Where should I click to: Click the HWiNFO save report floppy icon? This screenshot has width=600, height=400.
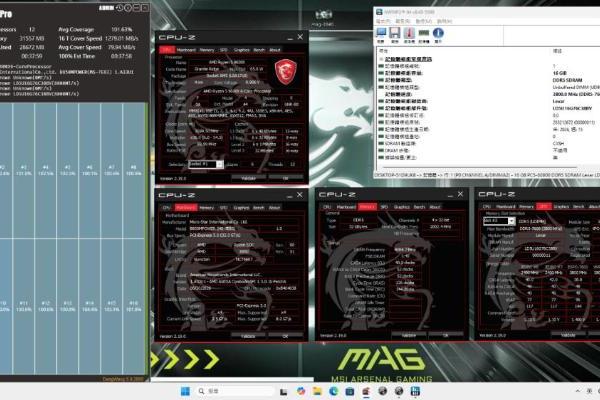coord(395,33)
